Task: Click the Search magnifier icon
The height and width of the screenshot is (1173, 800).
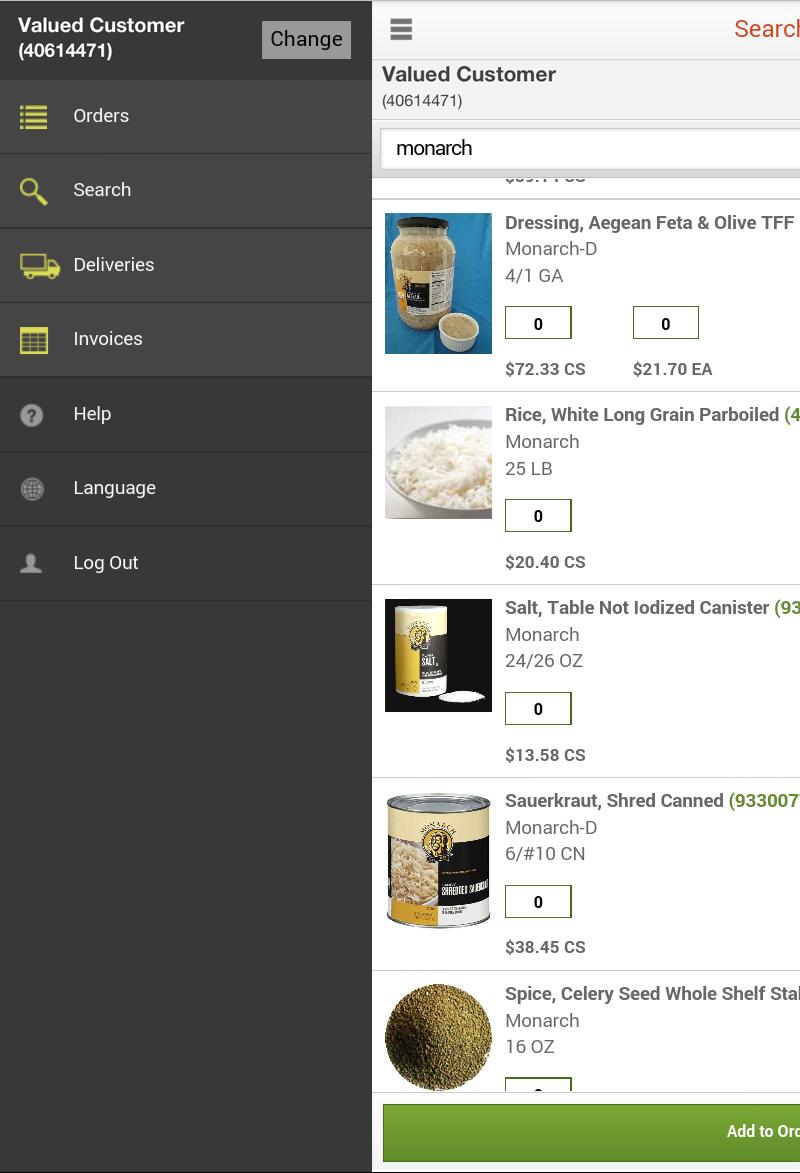Action: pos(33,191)
